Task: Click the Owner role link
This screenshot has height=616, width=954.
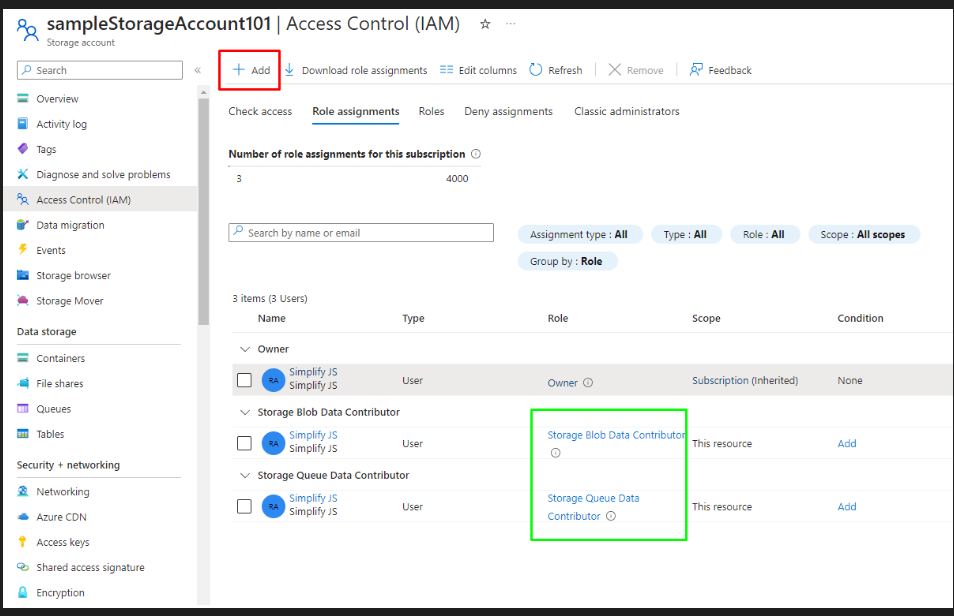Action: coord(562,383)
